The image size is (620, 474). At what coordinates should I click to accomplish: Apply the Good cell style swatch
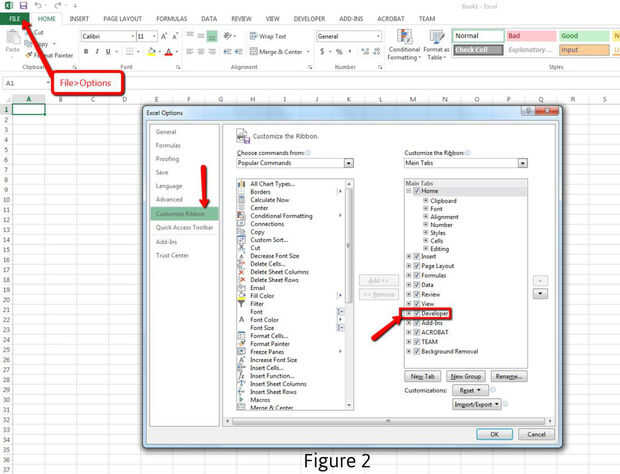tap(584, 36)
